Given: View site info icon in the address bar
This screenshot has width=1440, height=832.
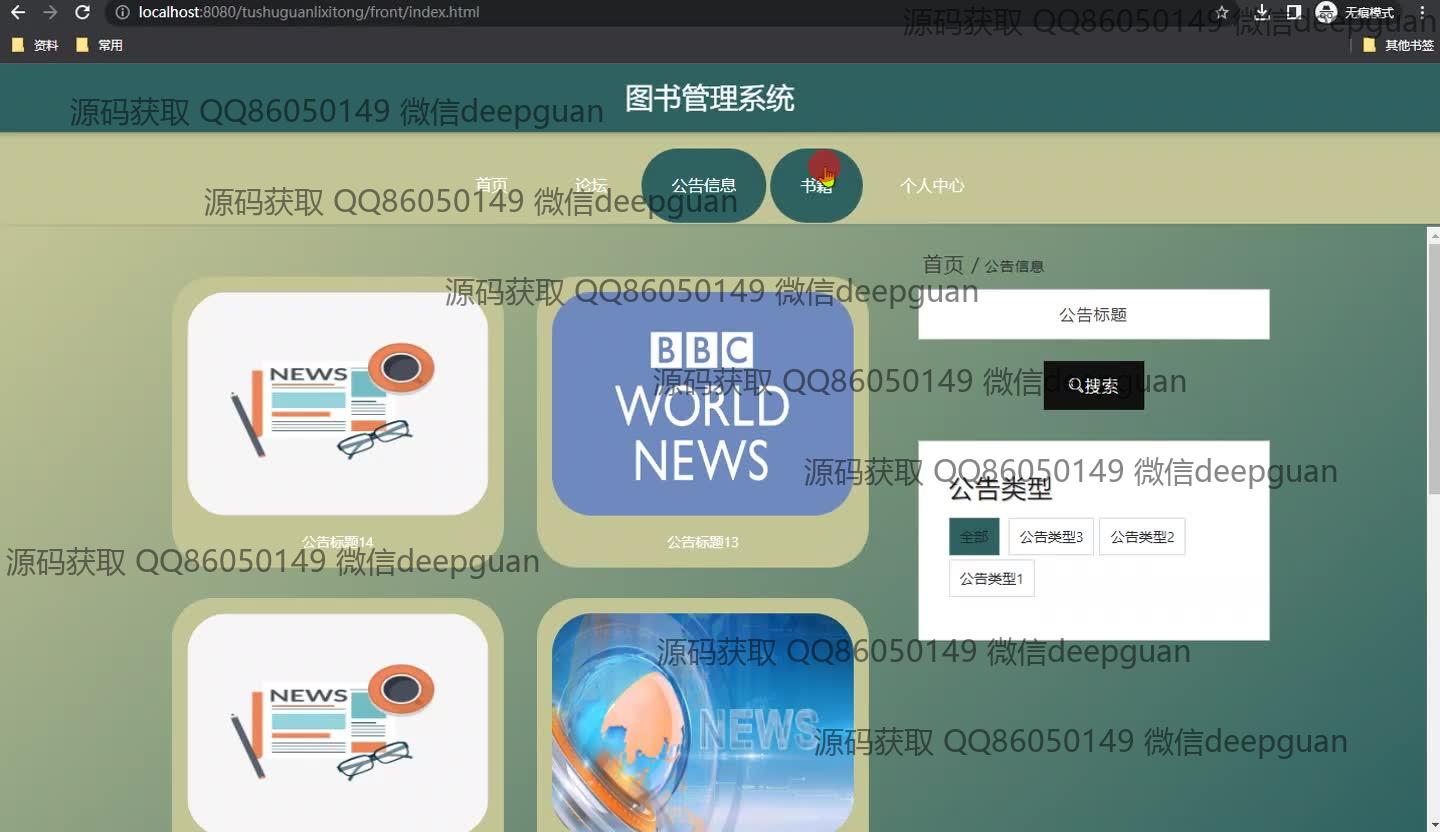Looking at the screenshot, I should pos(122,13).
